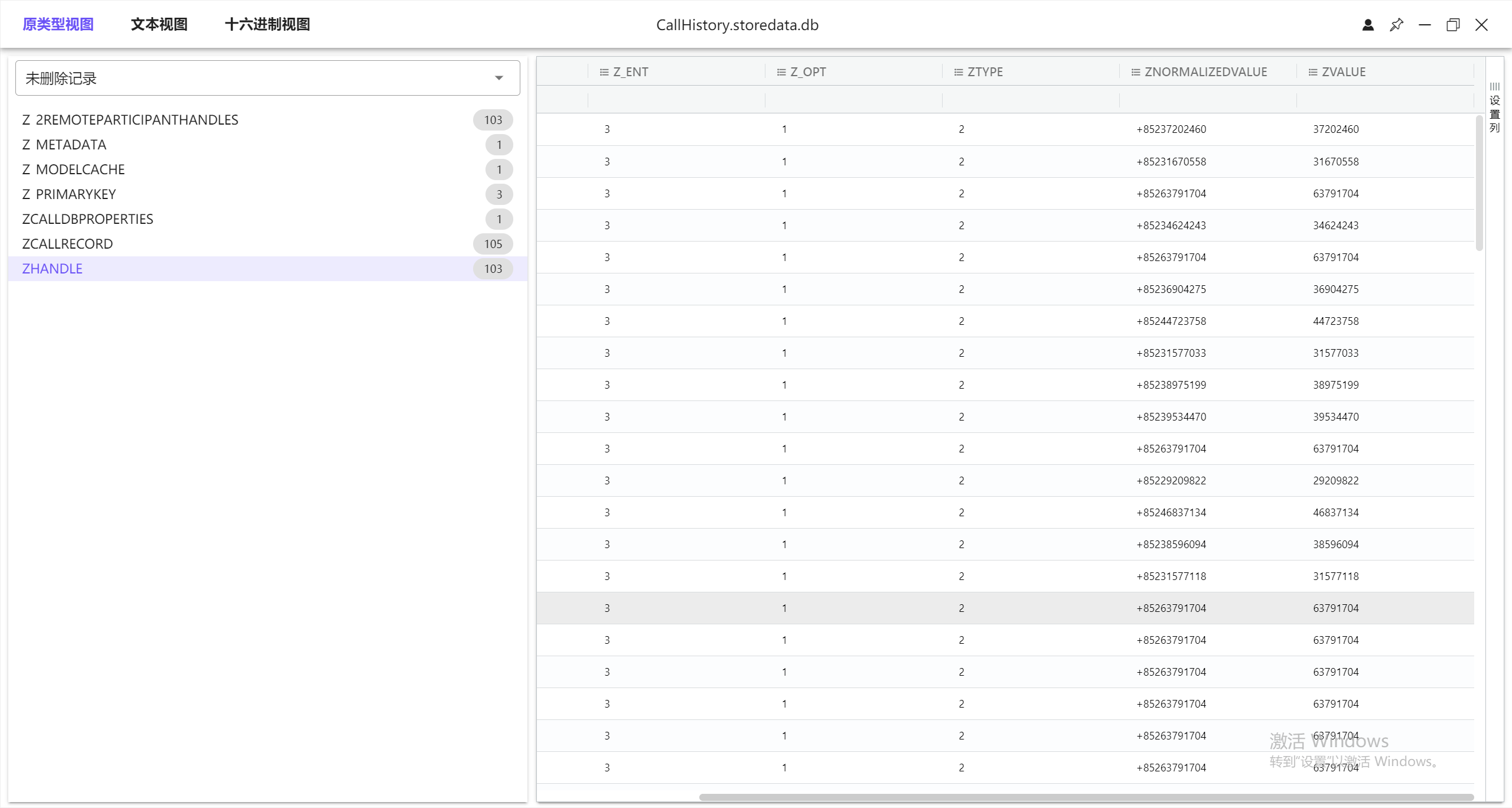Select the Z_2REMOTEPARTICIPANTHANDLES table
Image resolution: width=1512 pixels, height=808 pixels.
[130, 120]
